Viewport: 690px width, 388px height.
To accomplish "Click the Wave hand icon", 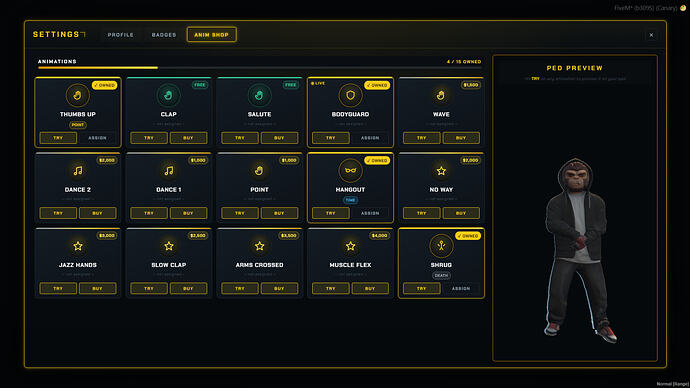I will click(441, 95).
